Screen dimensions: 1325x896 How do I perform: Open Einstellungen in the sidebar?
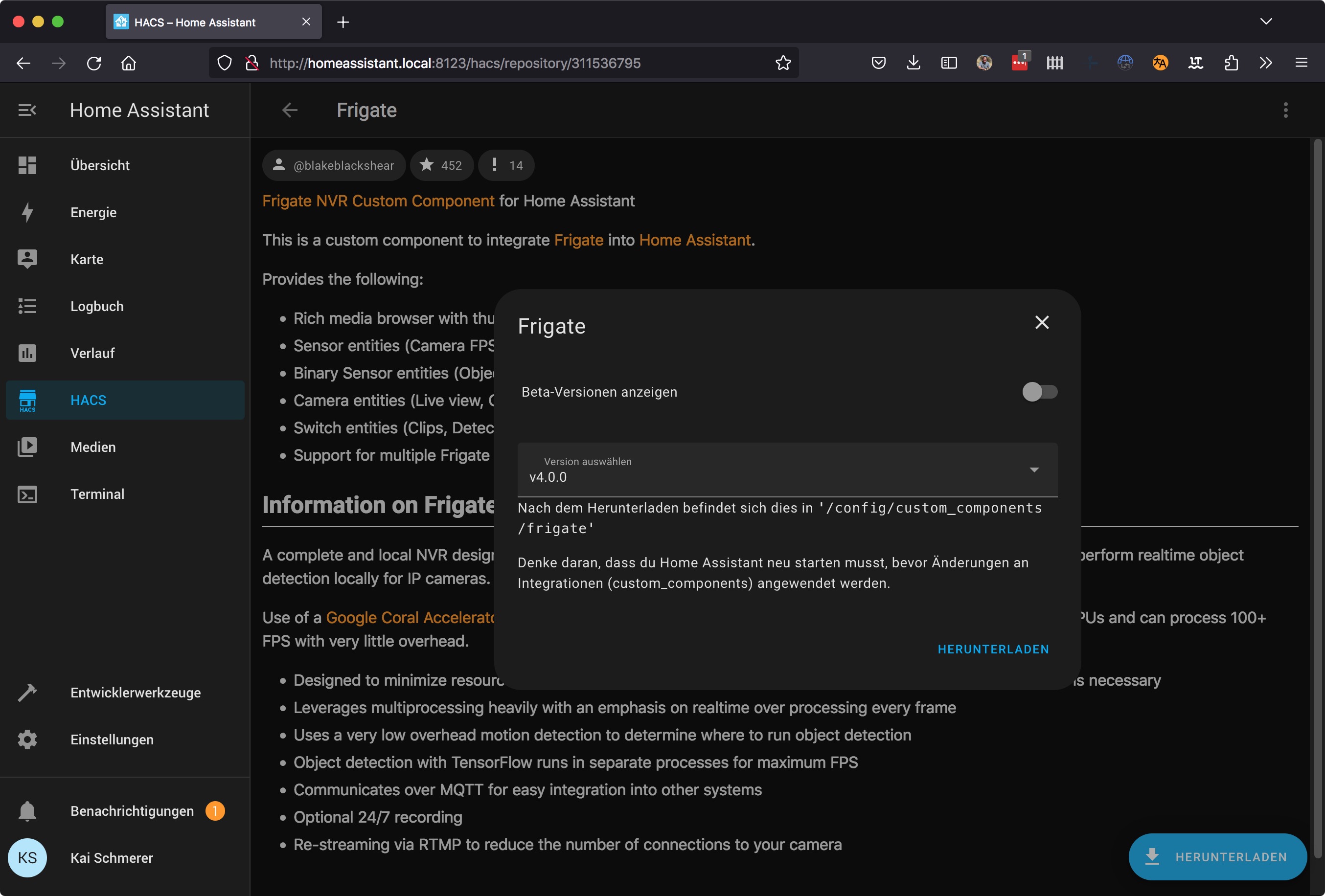click(x=112, y=739)
